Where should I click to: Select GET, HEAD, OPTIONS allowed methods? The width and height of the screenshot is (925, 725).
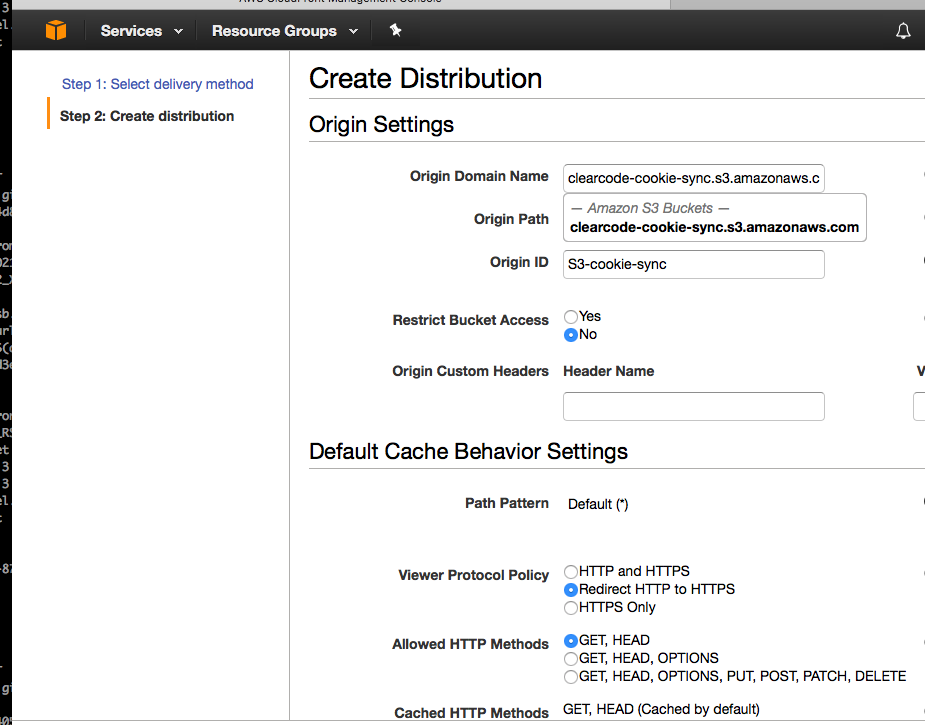pos(571,658)
